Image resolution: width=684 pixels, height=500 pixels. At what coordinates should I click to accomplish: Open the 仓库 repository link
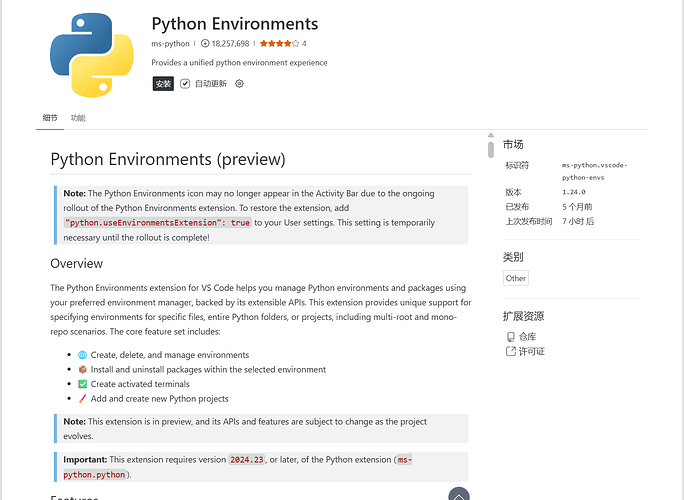(527, 336)
